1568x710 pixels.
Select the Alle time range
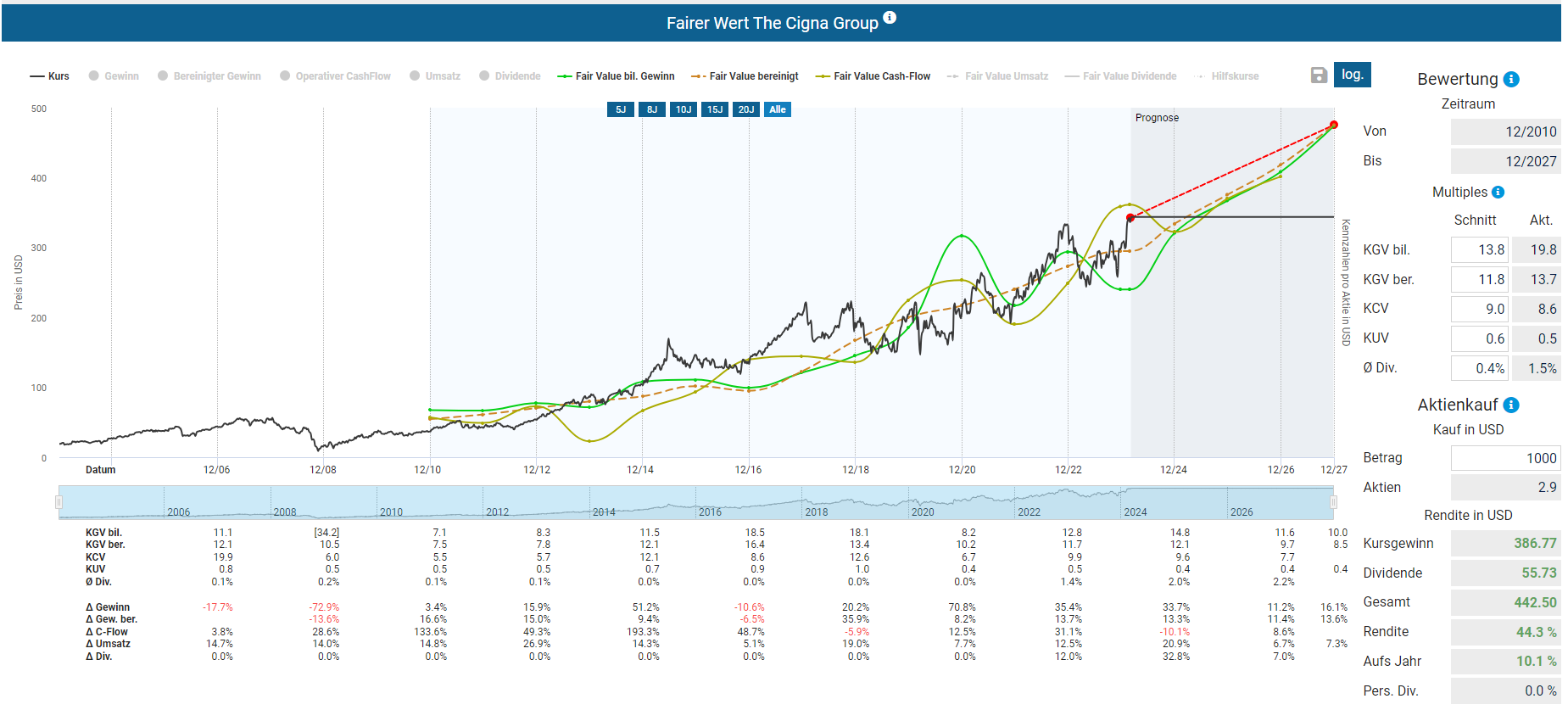click(x=778, y=109)
